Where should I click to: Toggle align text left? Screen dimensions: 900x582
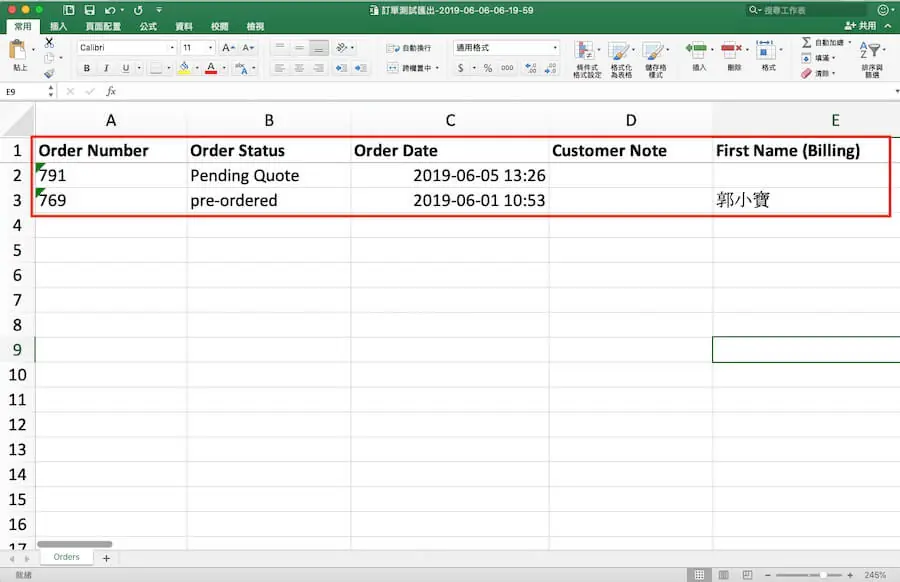pyautogui.click(x=280, y=68)
